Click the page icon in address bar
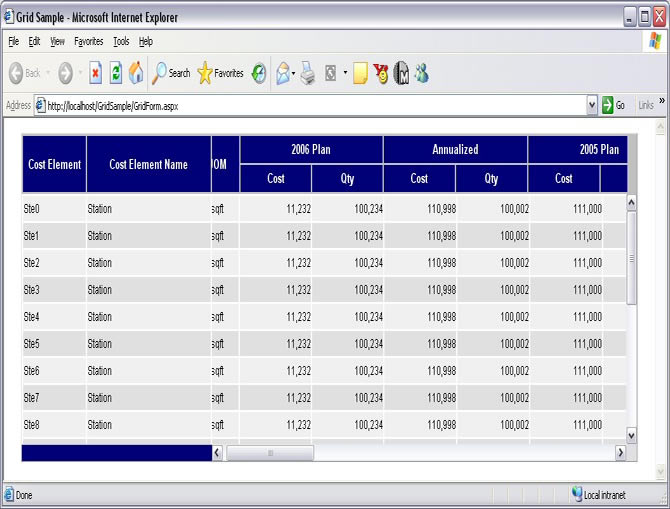The width and height of the screenshot is (670, 509). coord(40,105)
